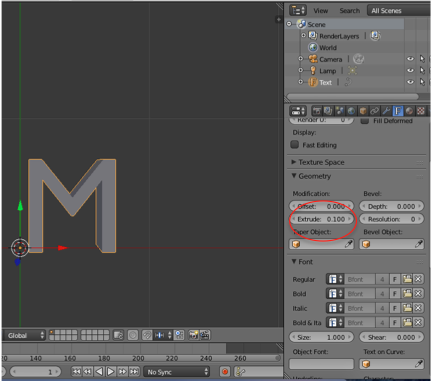Open the Global orientation dropdown
The width and height of the screenshot is (431, 381).
click(24, 335)
